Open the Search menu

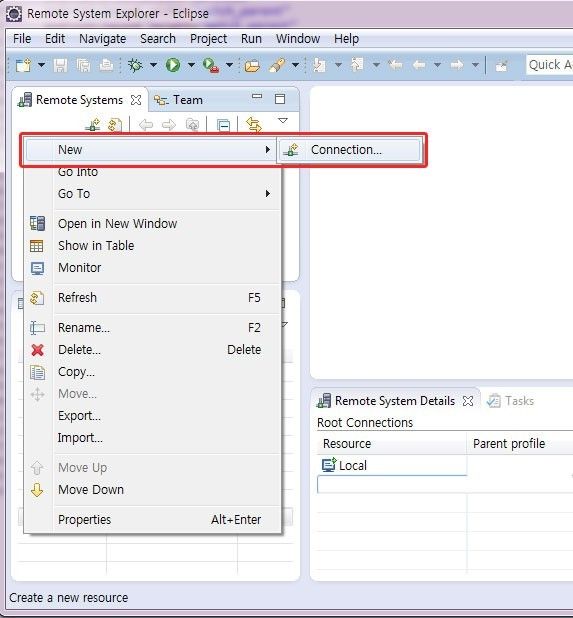click(158, 39)
